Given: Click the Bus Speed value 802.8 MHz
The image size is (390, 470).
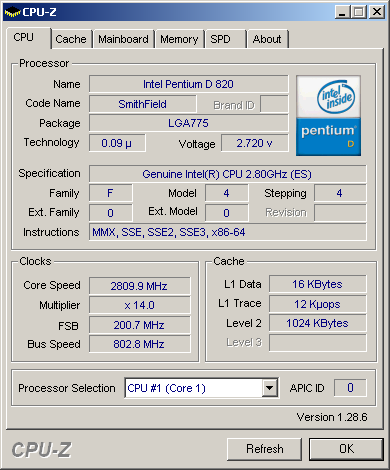Looking at the screenshot, I should click(140, 344).
